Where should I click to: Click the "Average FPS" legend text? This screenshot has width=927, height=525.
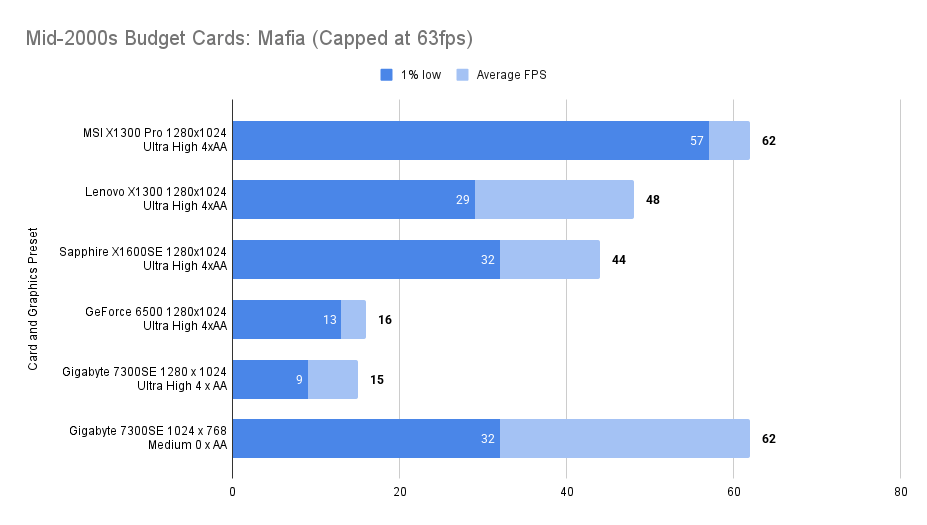(511, 75)
